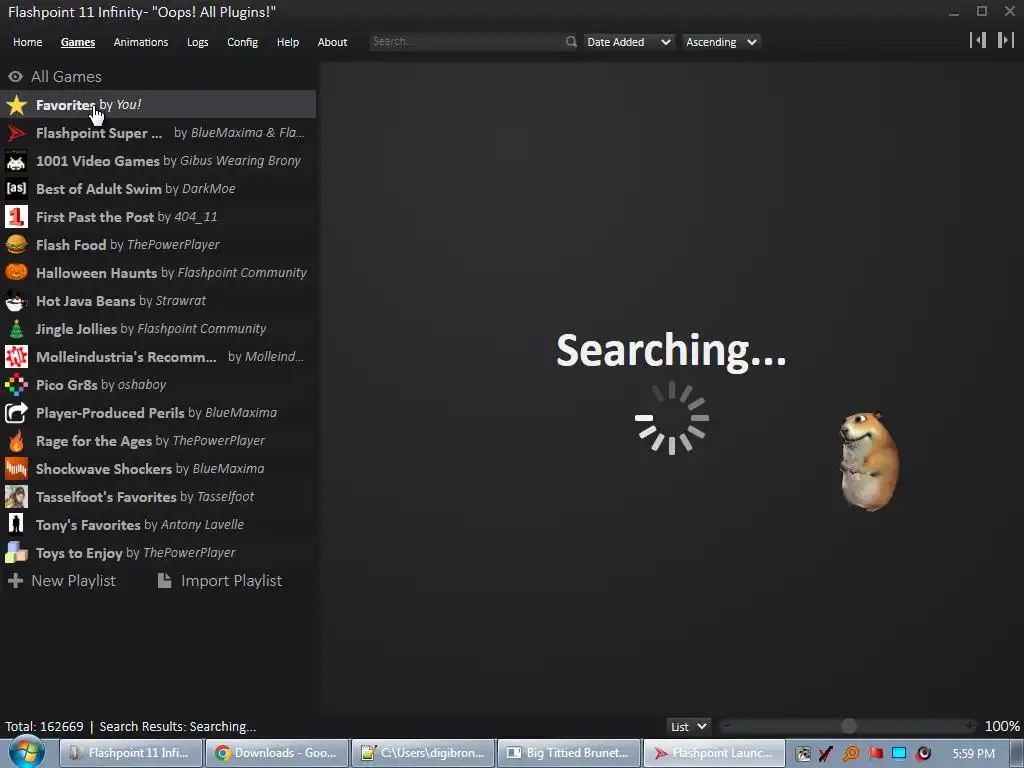Click the Pico Gr8s colorful icon
Viewport: 1024px width, 768px height.
(16, 385)
